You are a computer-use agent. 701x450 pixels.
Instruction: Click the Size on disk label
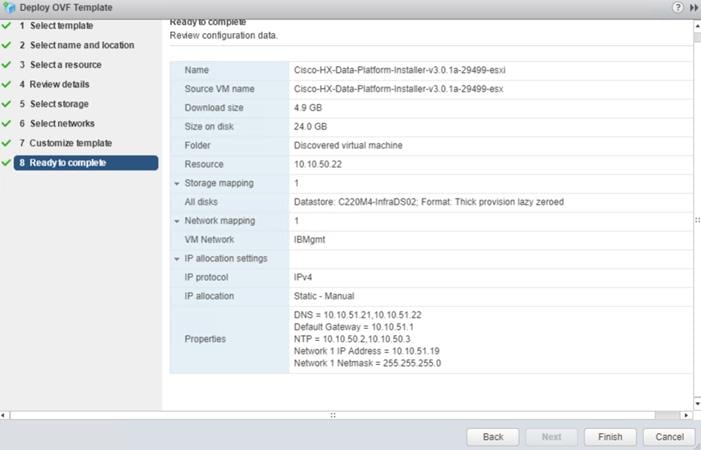[x=209, y=126]
